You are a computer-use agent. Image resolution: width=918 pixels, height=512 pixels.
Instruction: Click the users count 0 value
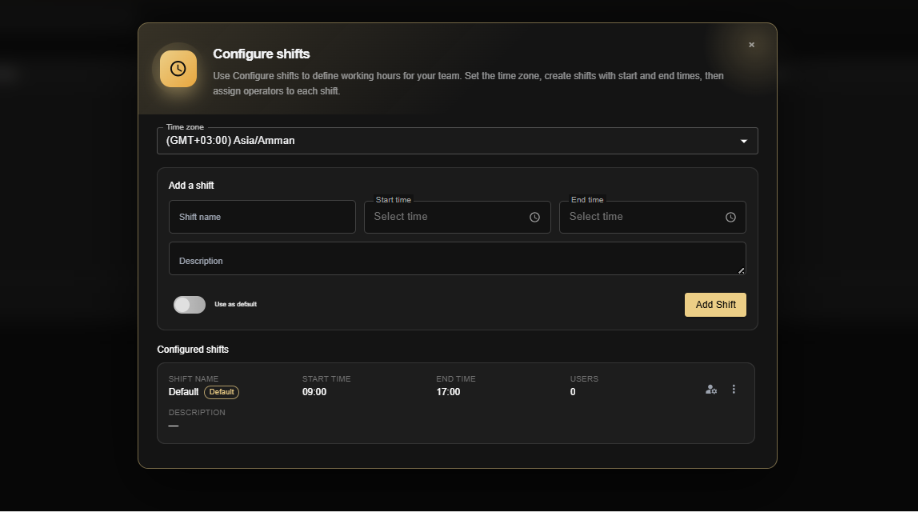(x=573, y=392)
